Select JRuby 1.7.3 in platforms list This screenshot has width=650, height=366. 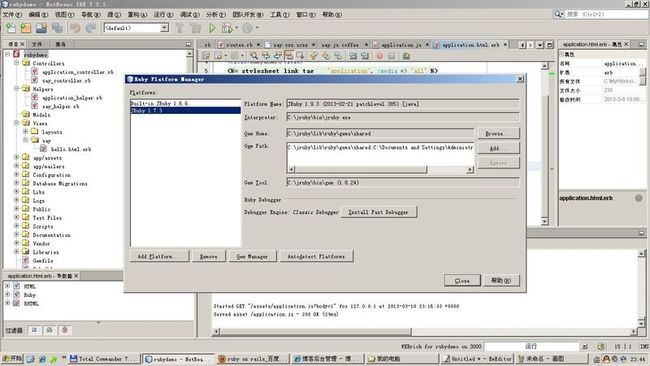click(185, 111)
